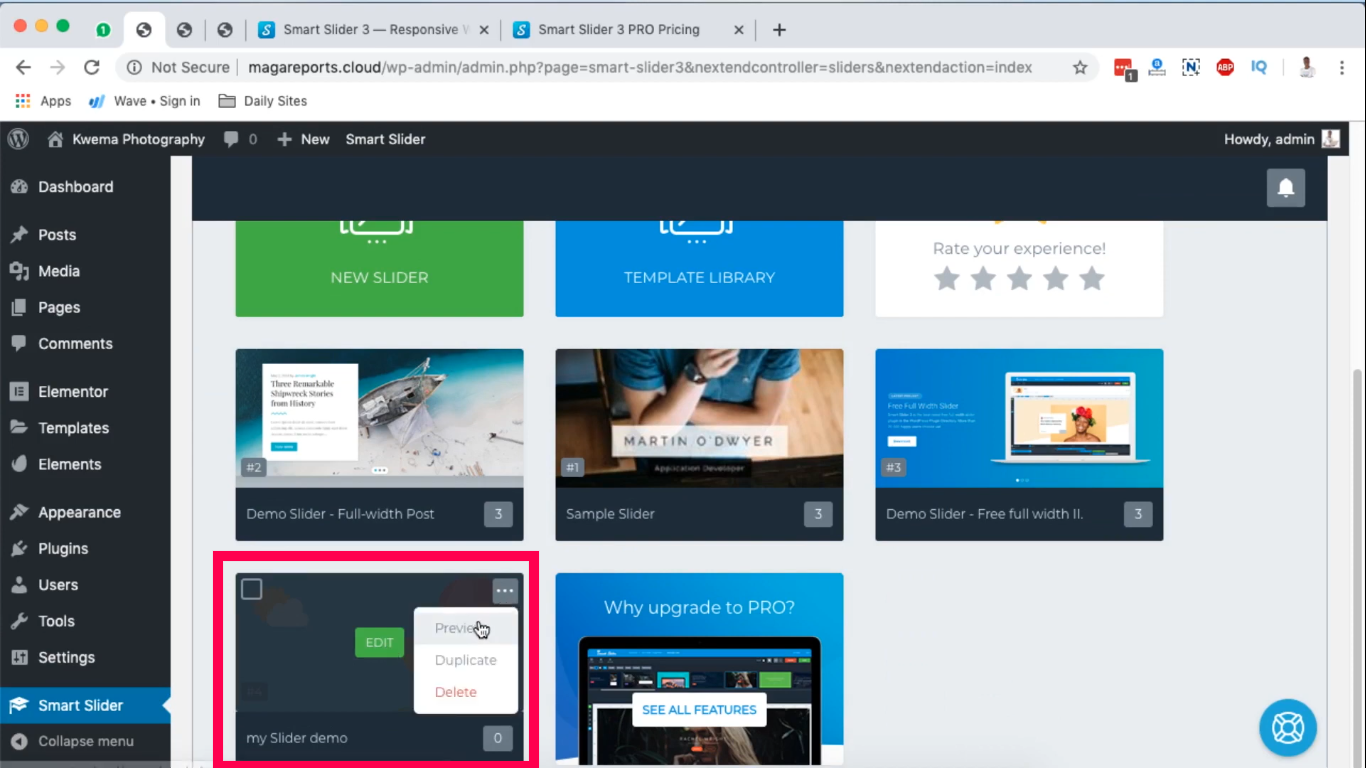
Task: Choose Delete from the slider menu
Action: [x=466, y=692]
